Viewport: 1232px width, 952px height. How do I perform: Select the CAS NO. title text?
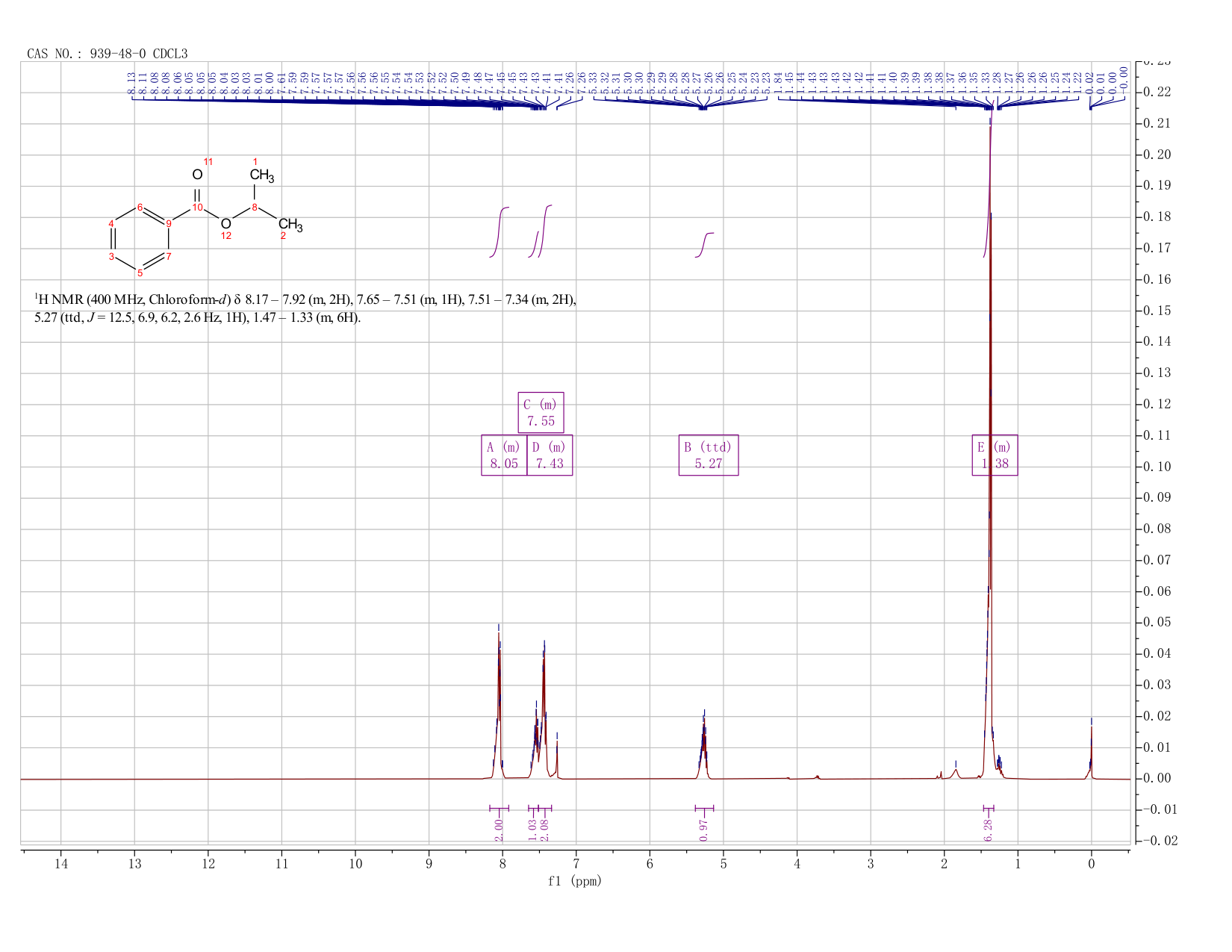coord(108,54)
